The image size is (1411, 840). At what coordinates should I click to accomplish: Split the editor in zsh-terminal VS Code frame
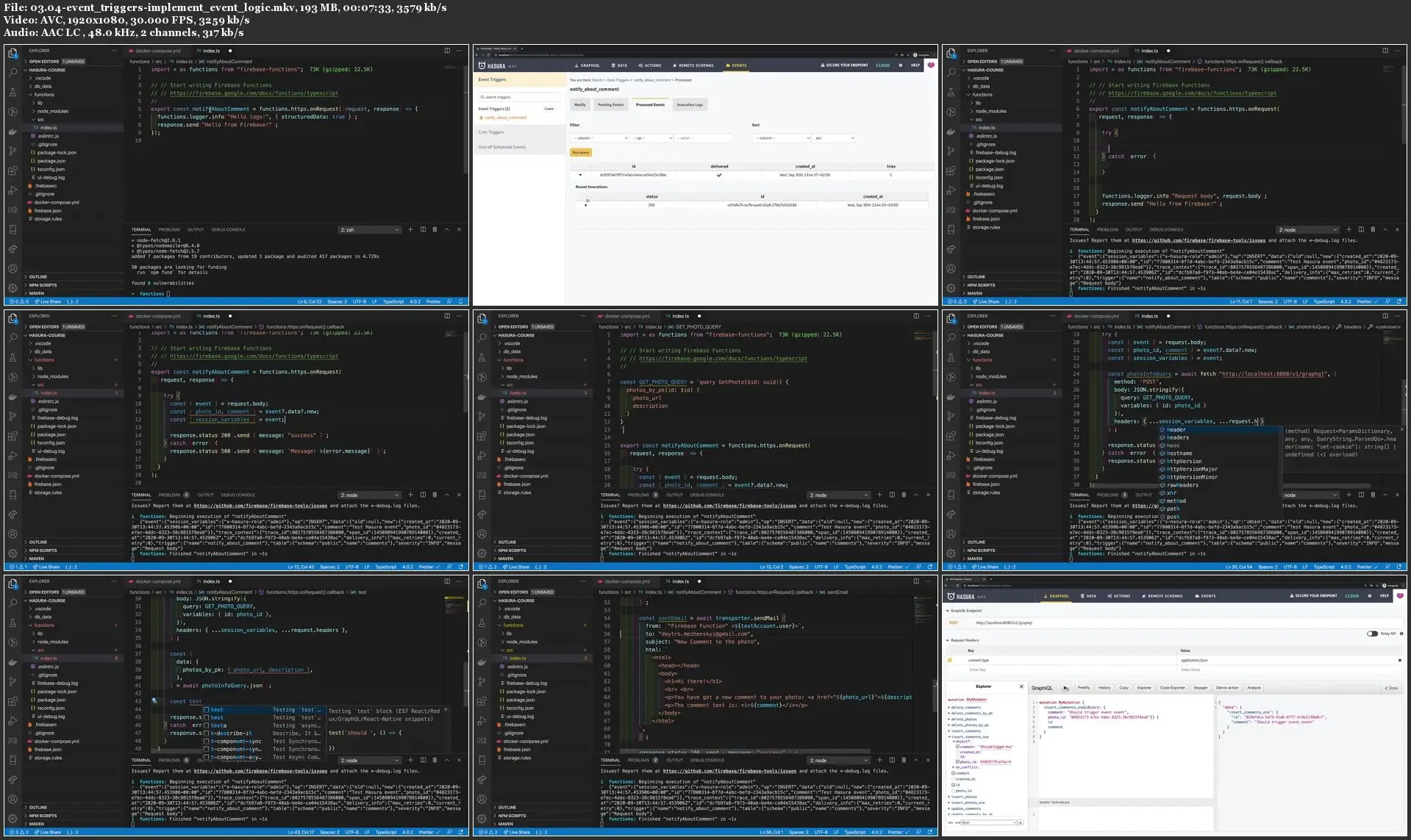click(447, 51)
